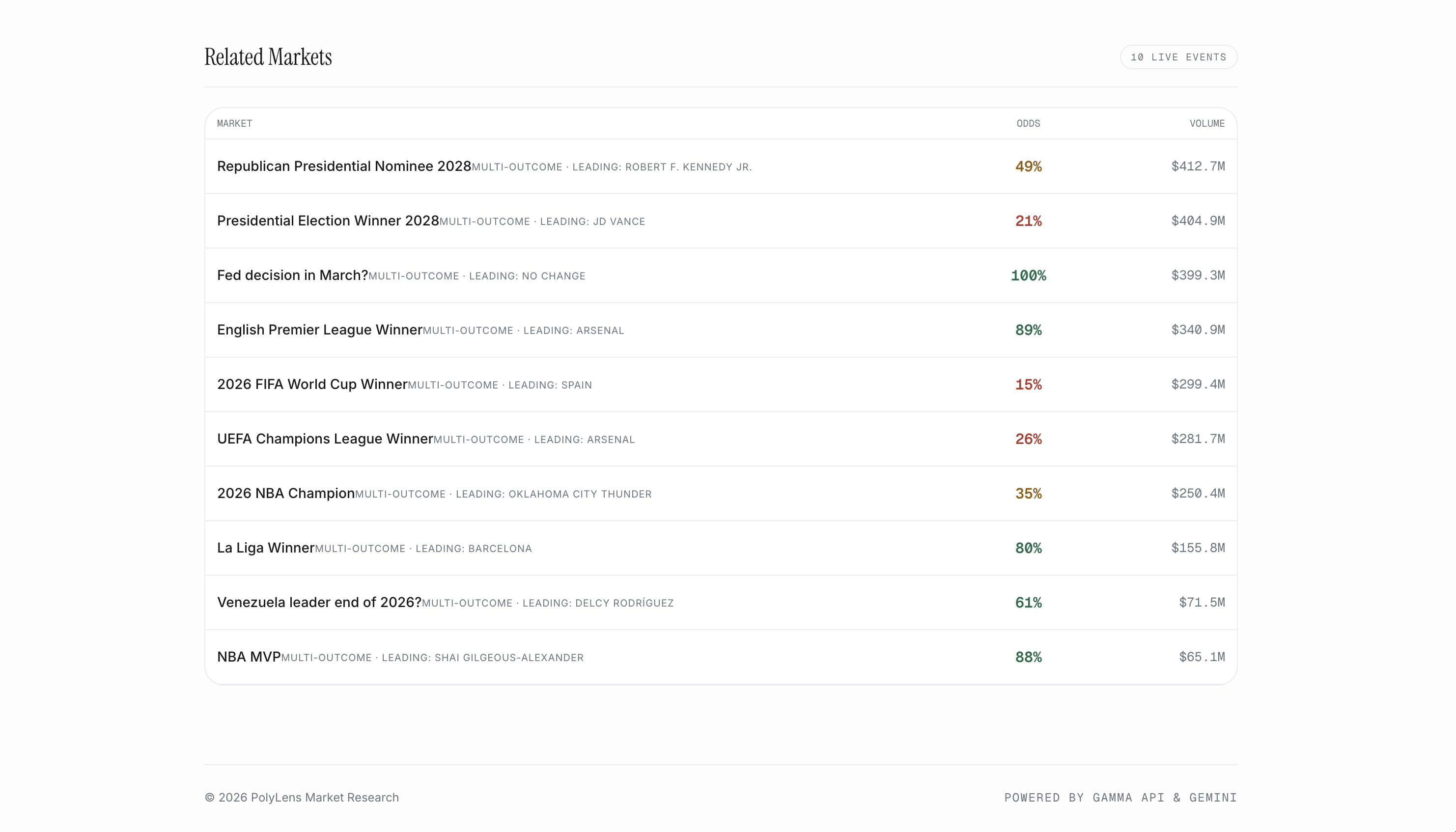The height and width of the screenshot is (832, 1456).
Task: Click the 10 Live Events badge
Action: coord(1178,57)
